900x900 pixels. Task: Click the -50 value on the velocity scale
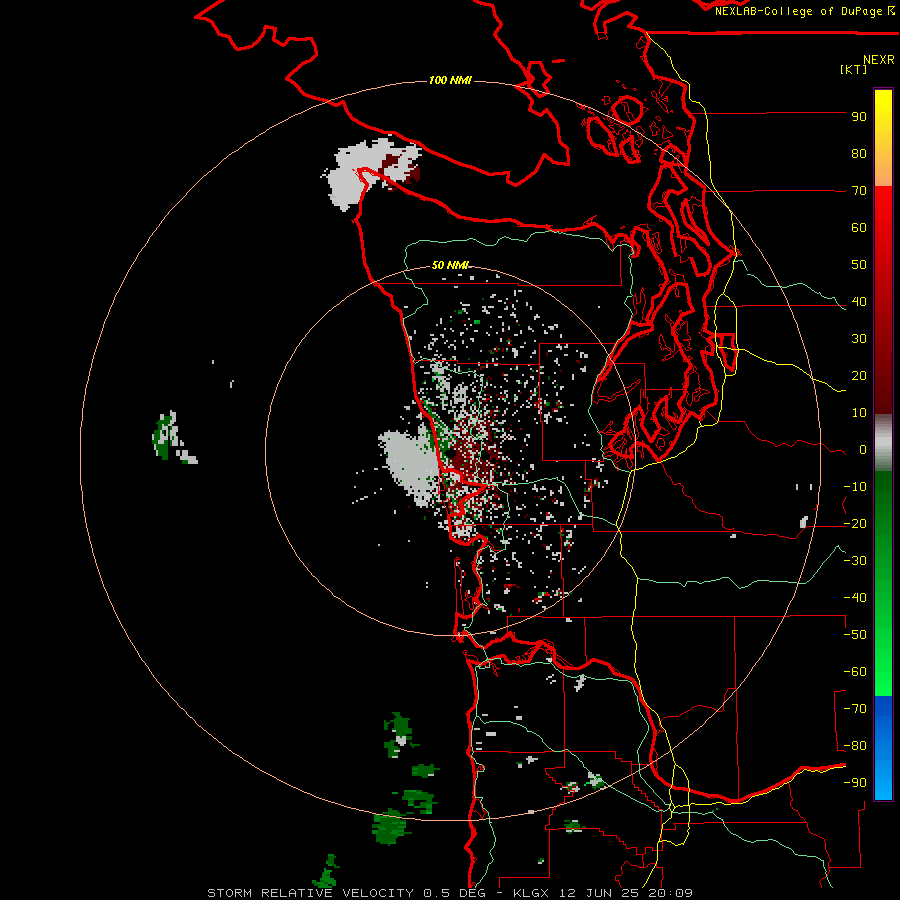(855, 635)
